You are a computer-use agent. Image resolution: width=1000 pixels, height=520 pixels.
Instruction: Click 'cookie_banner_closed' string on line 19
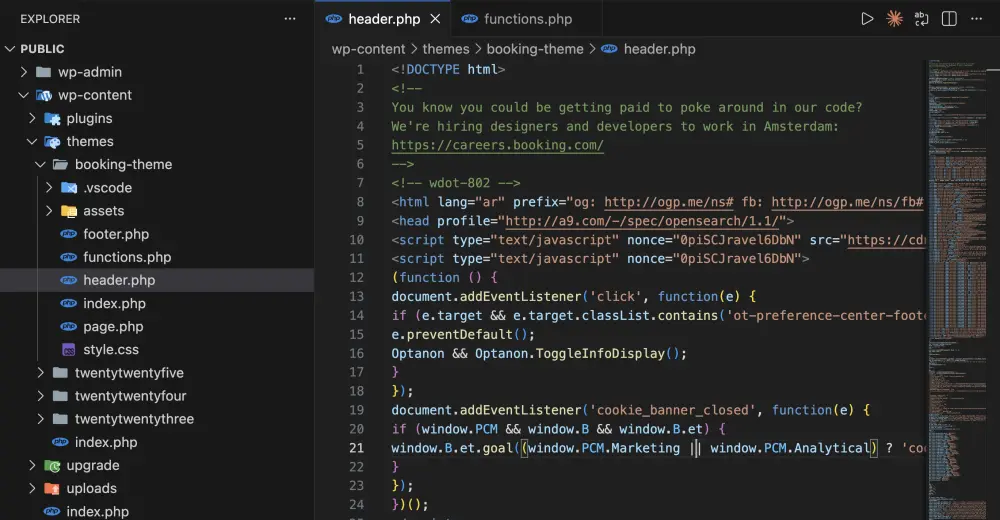tap(673, 410)
